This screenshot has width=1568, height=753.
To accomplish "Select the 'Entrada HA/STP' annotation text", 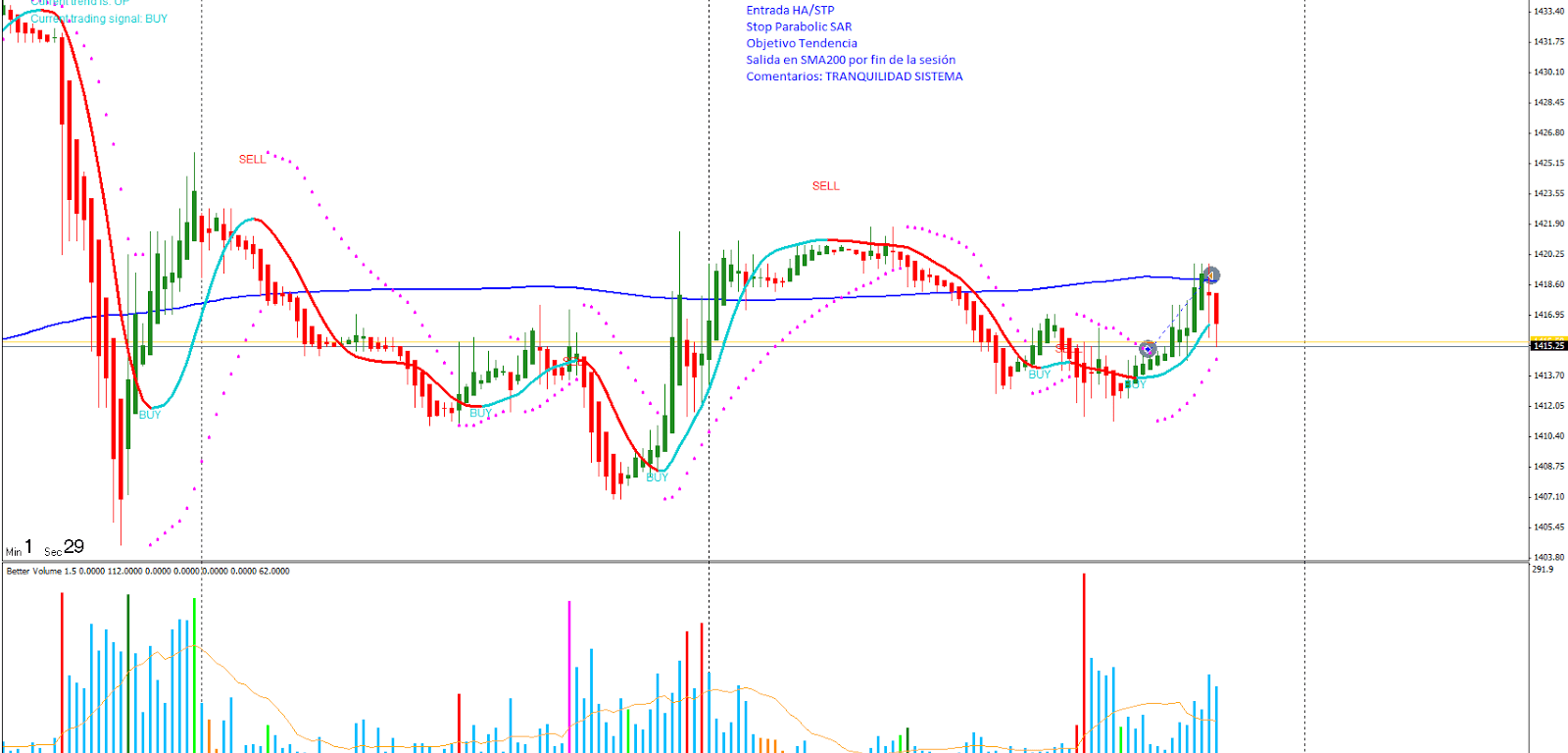I will [x=790, y=11].
